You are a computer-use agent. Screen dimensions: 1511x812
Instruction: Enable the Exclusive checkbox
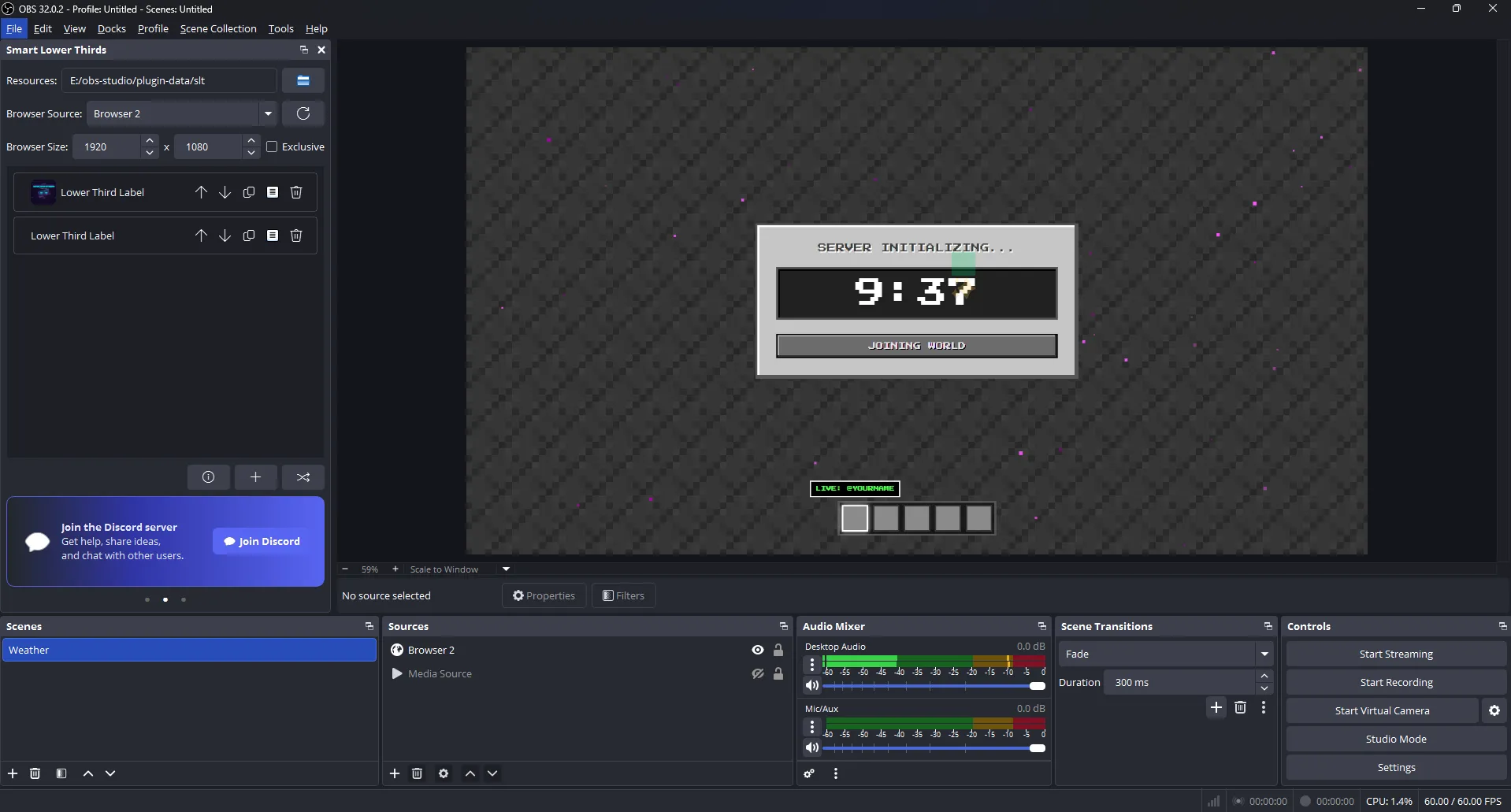pos(272,146)
